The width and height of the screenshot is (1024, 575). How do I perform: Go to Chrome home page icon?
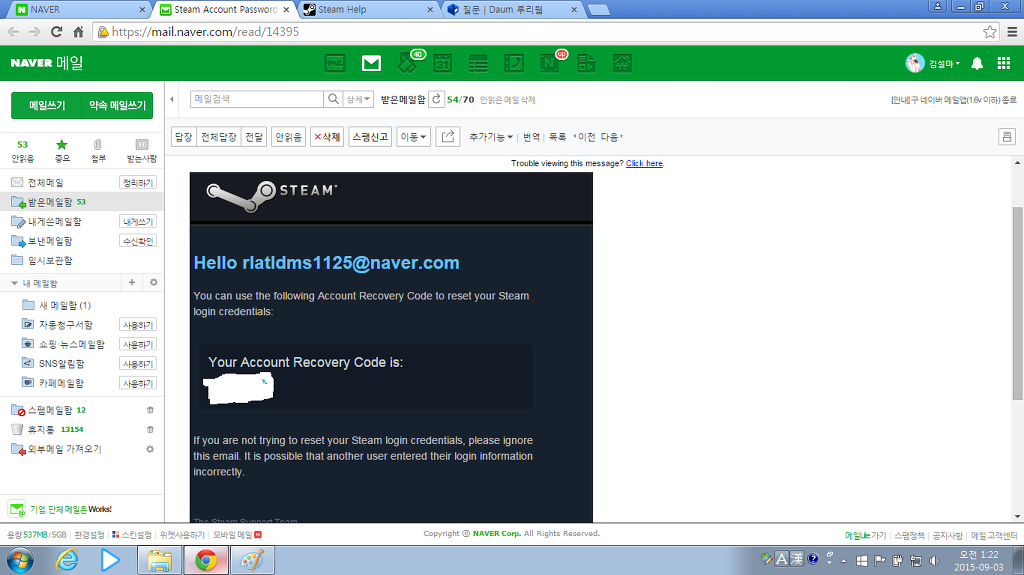(x=78, y=31)
